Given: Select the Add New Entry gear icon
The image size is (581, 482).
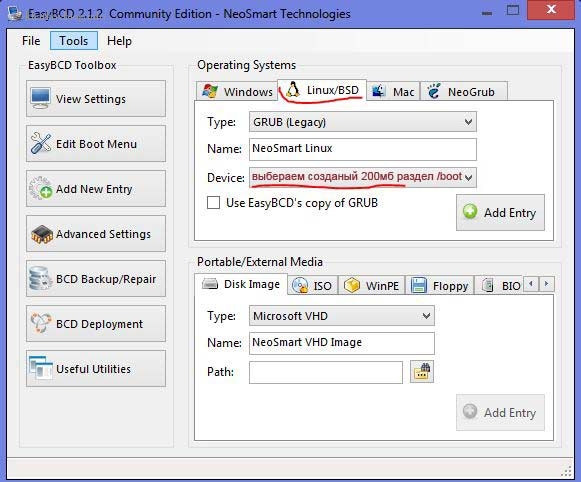Looking at the screenshot, I should 41,188.
